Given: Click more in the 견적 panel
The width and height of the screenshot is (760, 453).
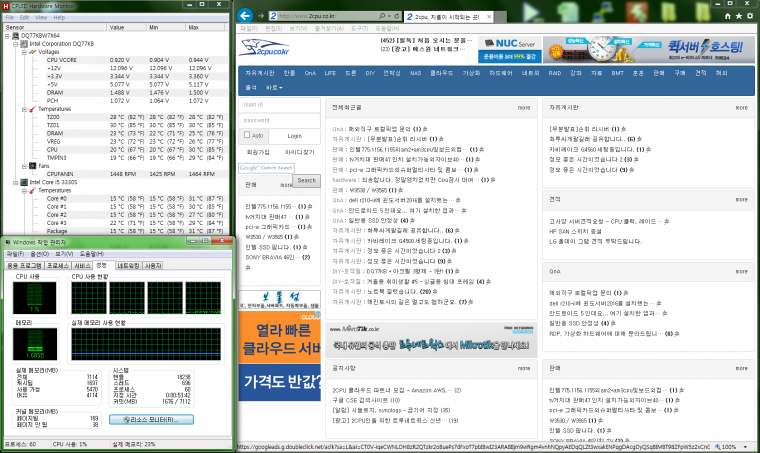Looking at the screenshot, I should (x=742, y=200).
